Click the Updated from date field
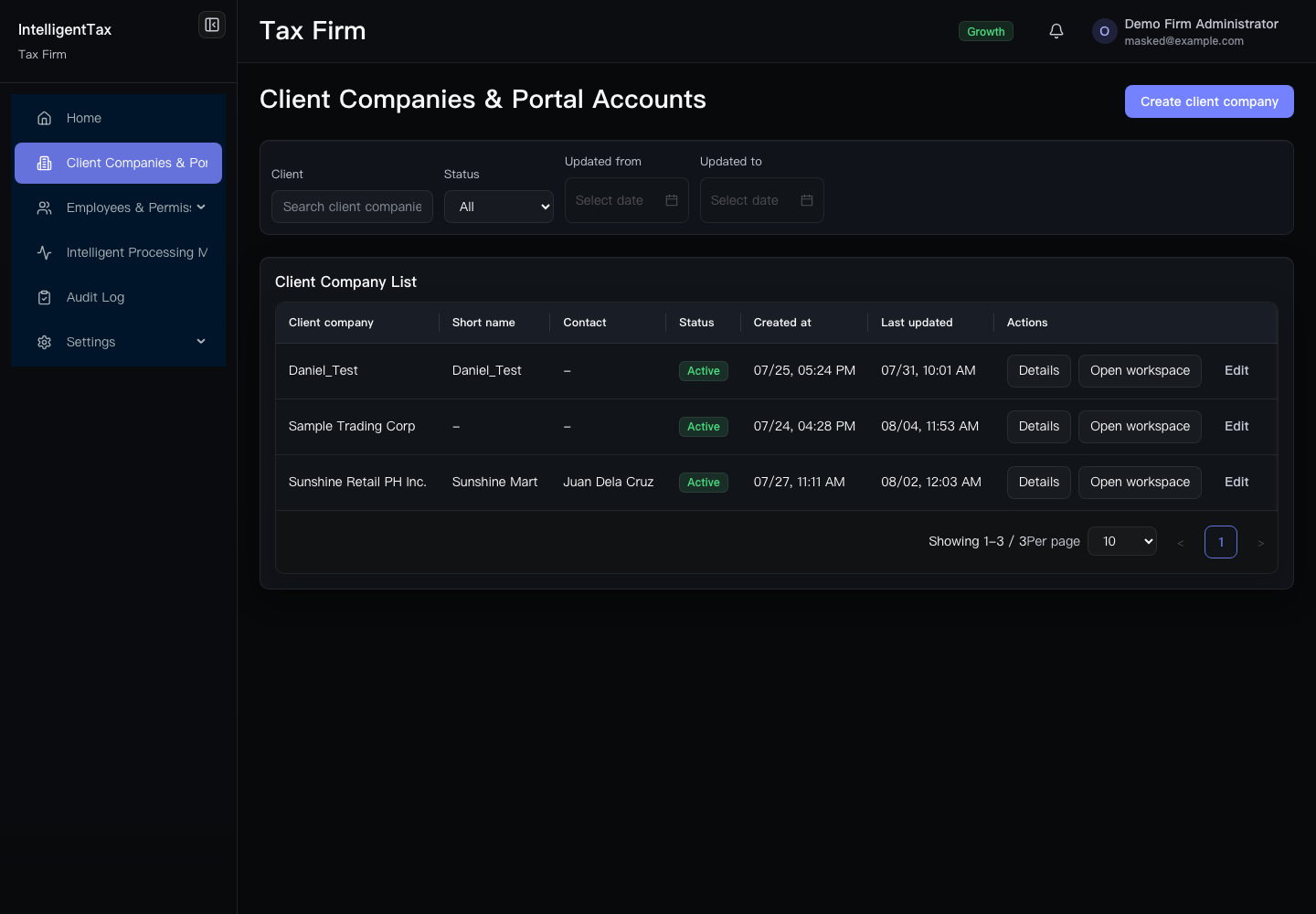Image resolution: width=1316 pixels, height=914 pixels. point(627,200)
